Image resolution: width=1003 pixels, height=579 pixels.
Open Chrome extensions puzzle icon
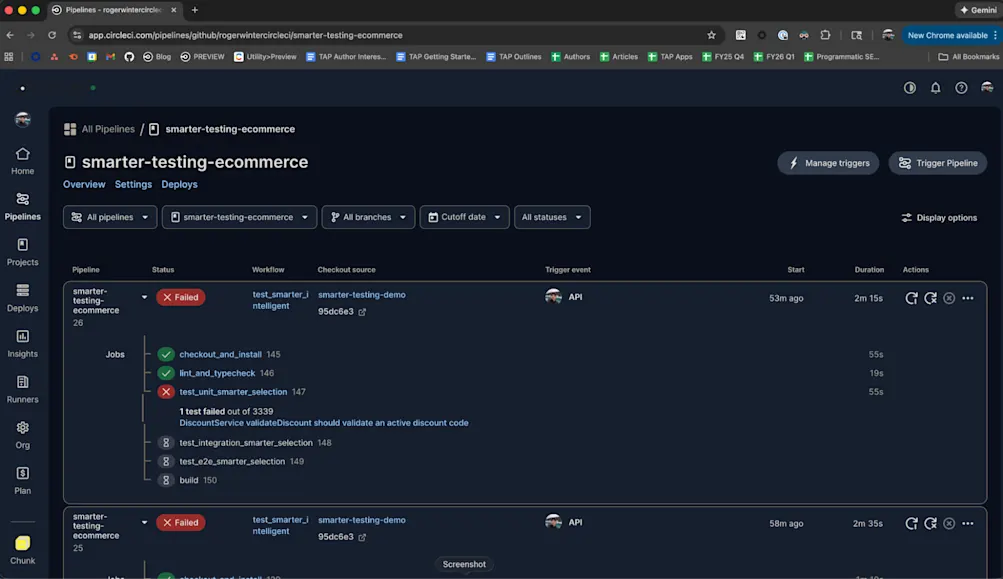pos(825,35)
